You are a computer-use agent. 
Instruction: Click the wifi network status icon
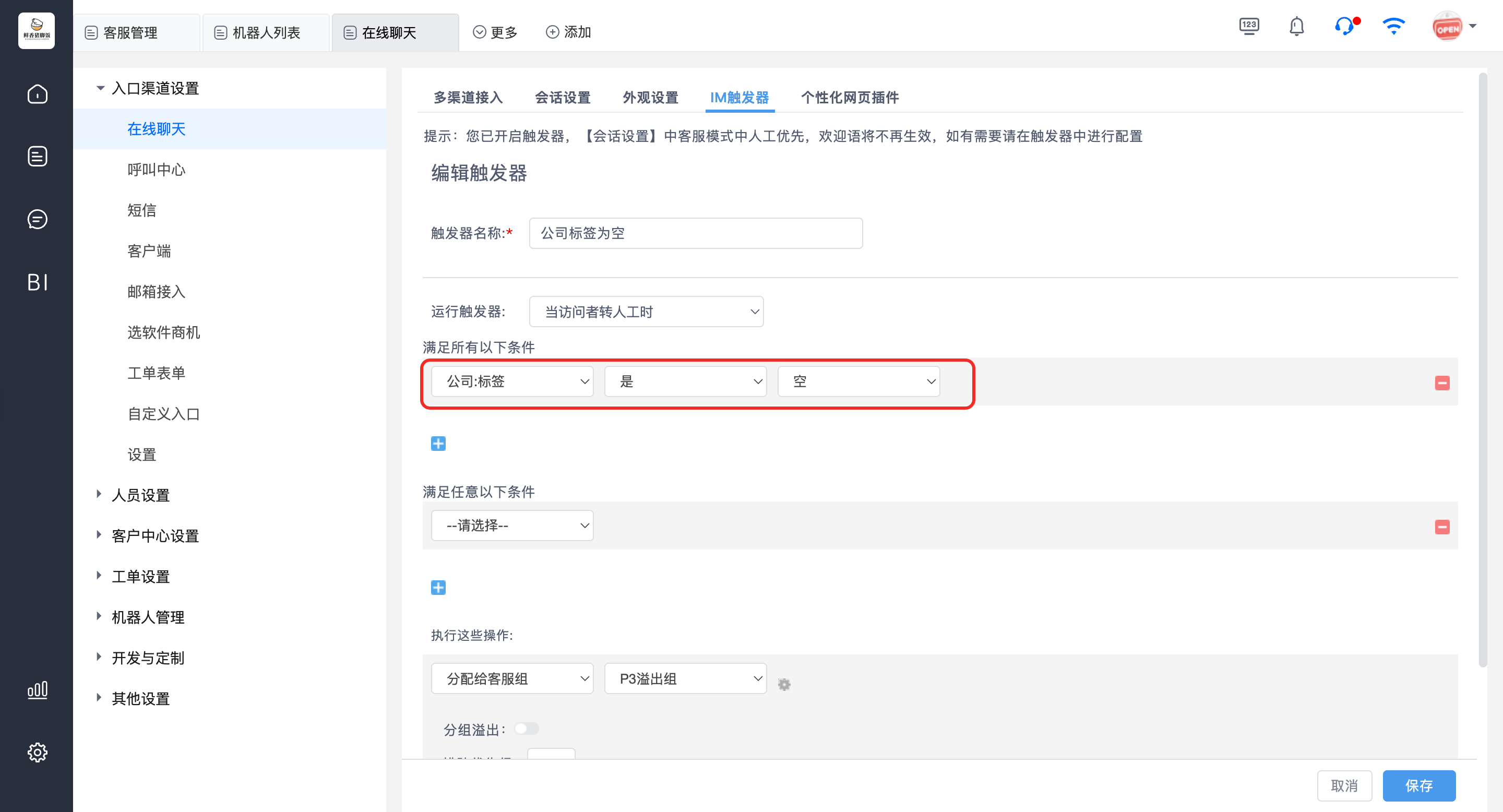[x=1393, y=26]
